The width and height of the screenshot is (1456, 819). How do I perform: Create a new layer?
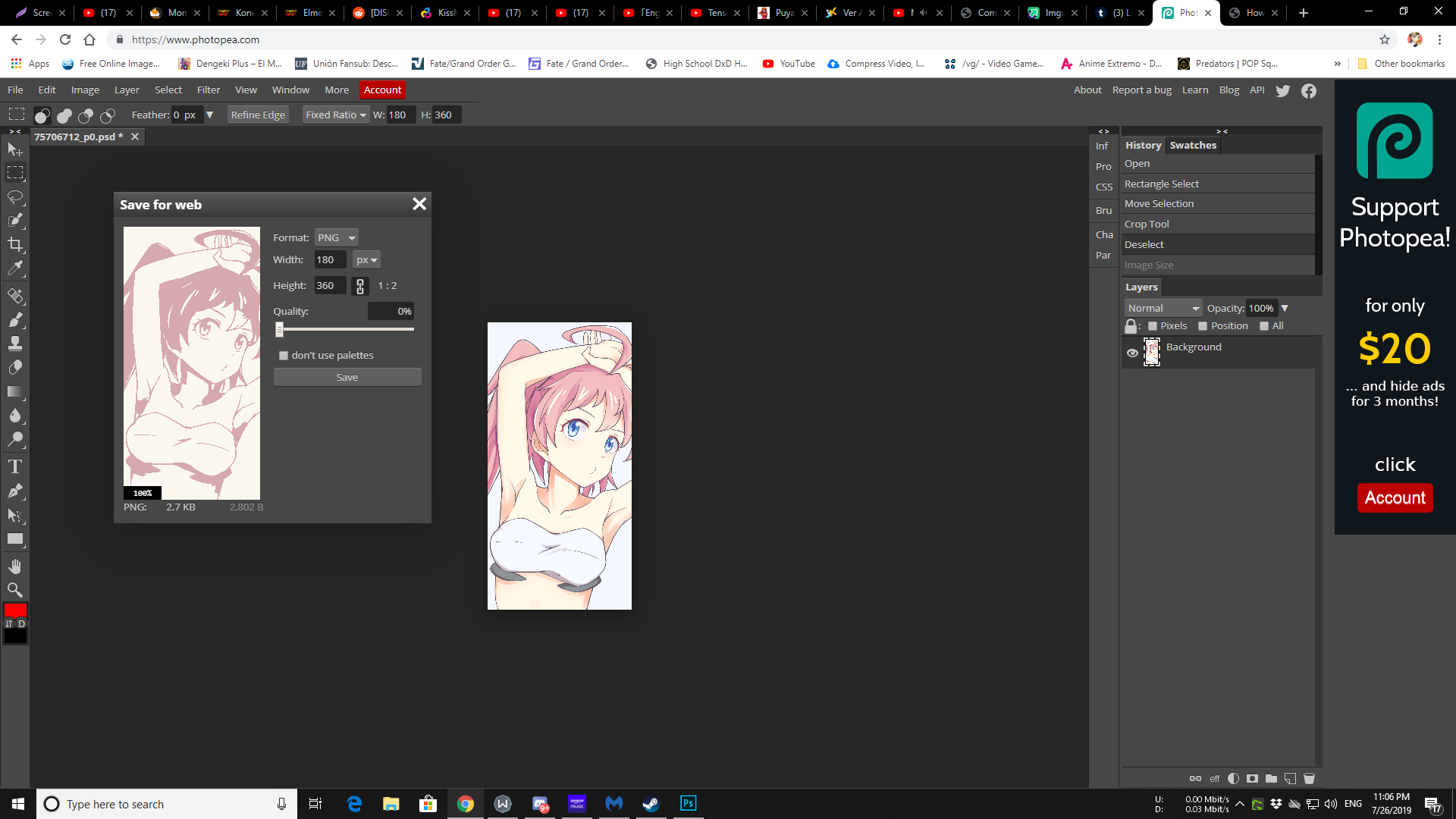(1290, 778)
